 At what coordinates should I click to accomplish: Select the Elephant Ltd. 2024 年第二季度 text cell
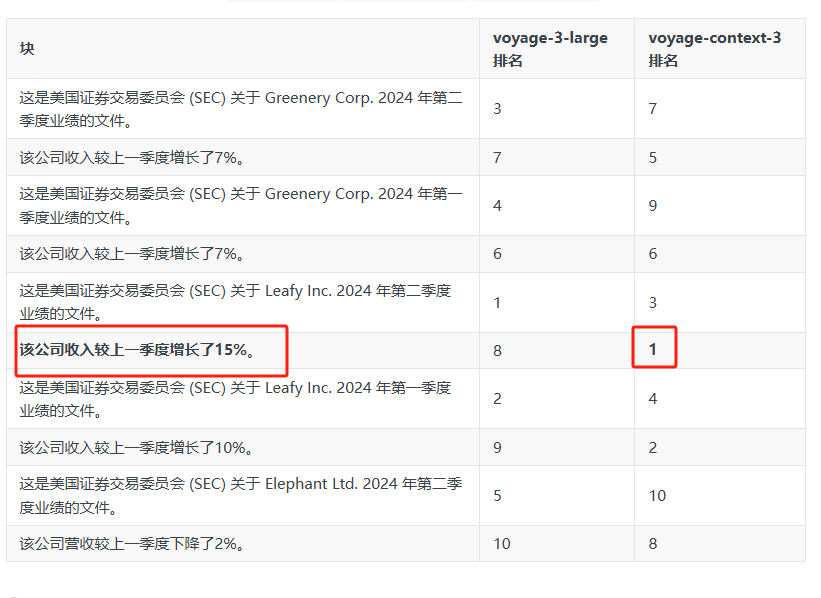[241, 495]
